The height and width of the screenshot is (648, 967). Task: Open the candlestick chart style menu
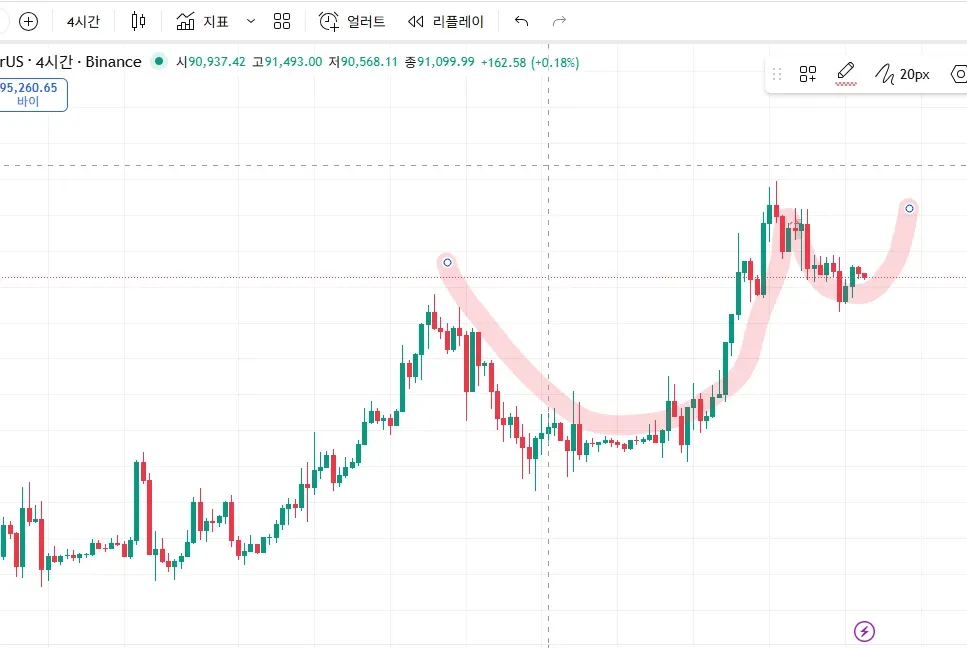tap(138, 21)
